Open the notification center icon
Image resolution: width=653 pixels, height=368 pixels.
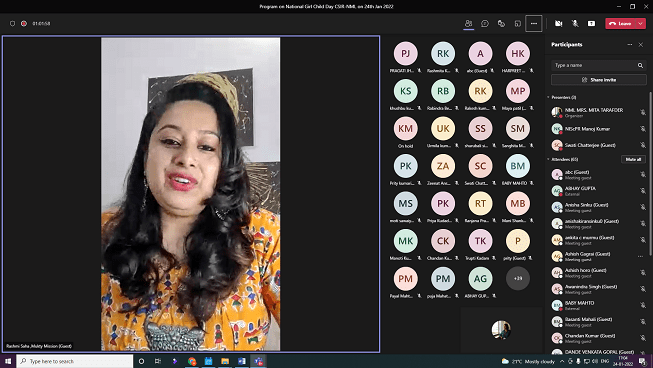643,361
